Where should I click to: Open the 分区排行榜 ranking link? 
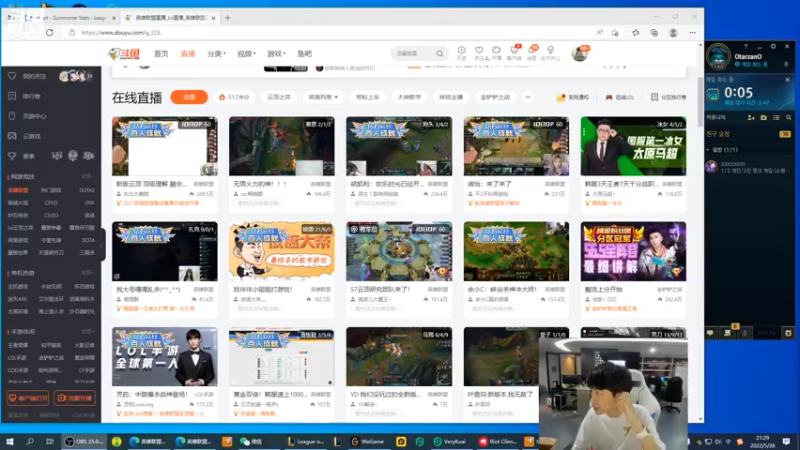[x=668, y=97]
